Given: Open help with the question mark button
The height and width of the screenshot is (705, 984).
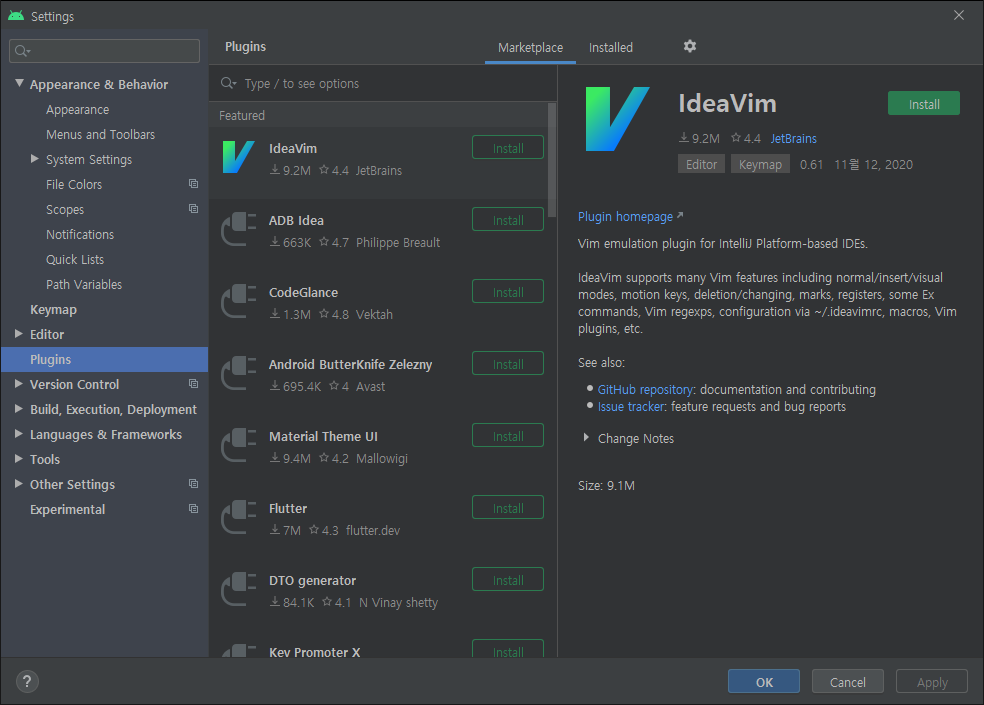Looking at the screenshot, I should [27, 681].
